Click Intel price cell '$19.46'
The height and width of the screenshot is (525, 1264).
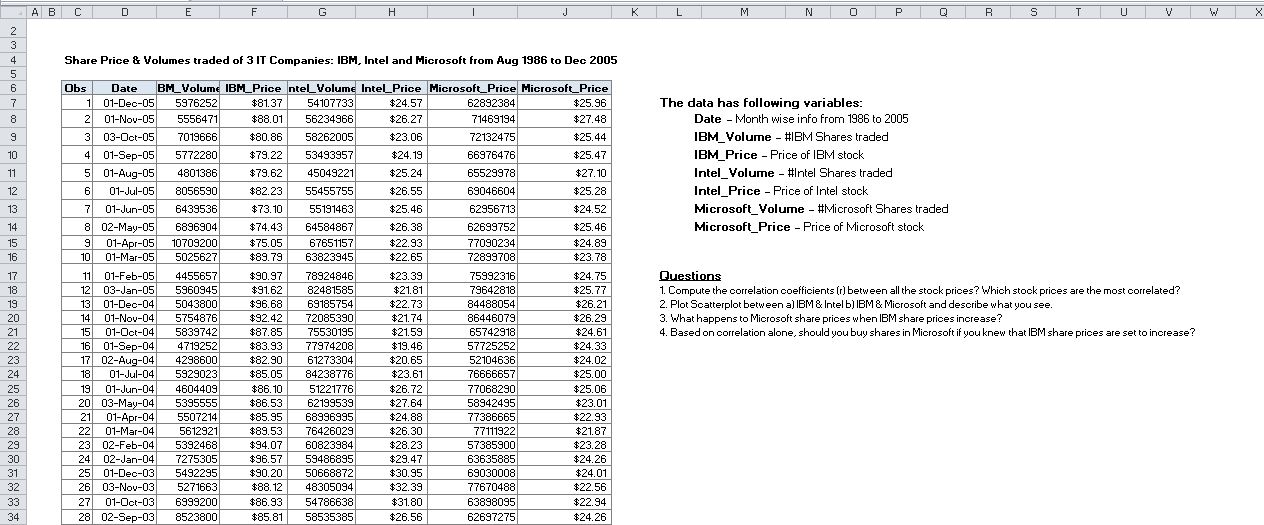click(x=391, y=346)
